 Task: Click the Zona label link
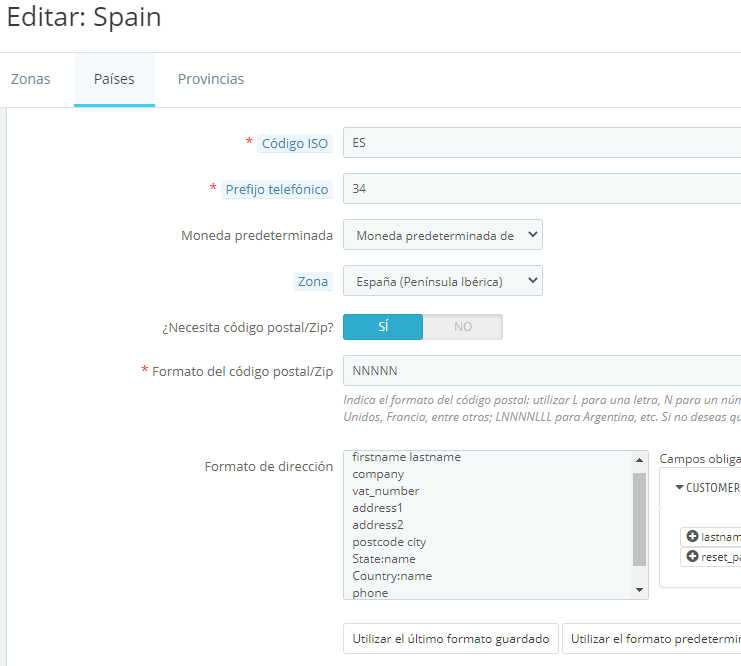tap(313, 281)
